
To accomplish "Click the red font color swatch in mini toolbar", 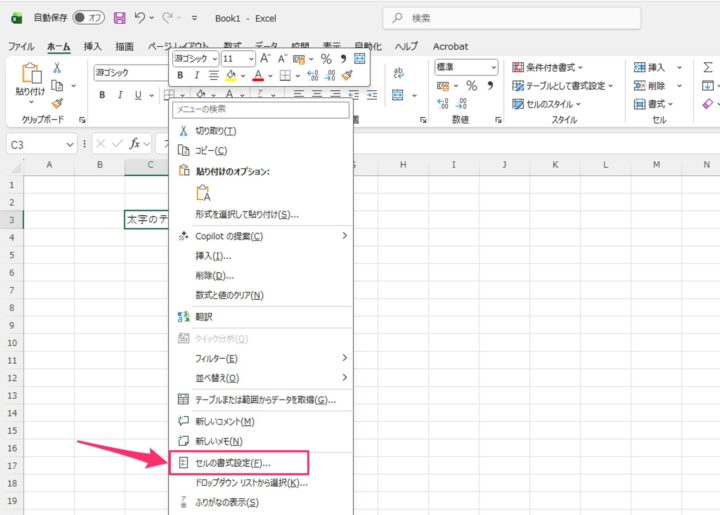I will click(258, 76).
